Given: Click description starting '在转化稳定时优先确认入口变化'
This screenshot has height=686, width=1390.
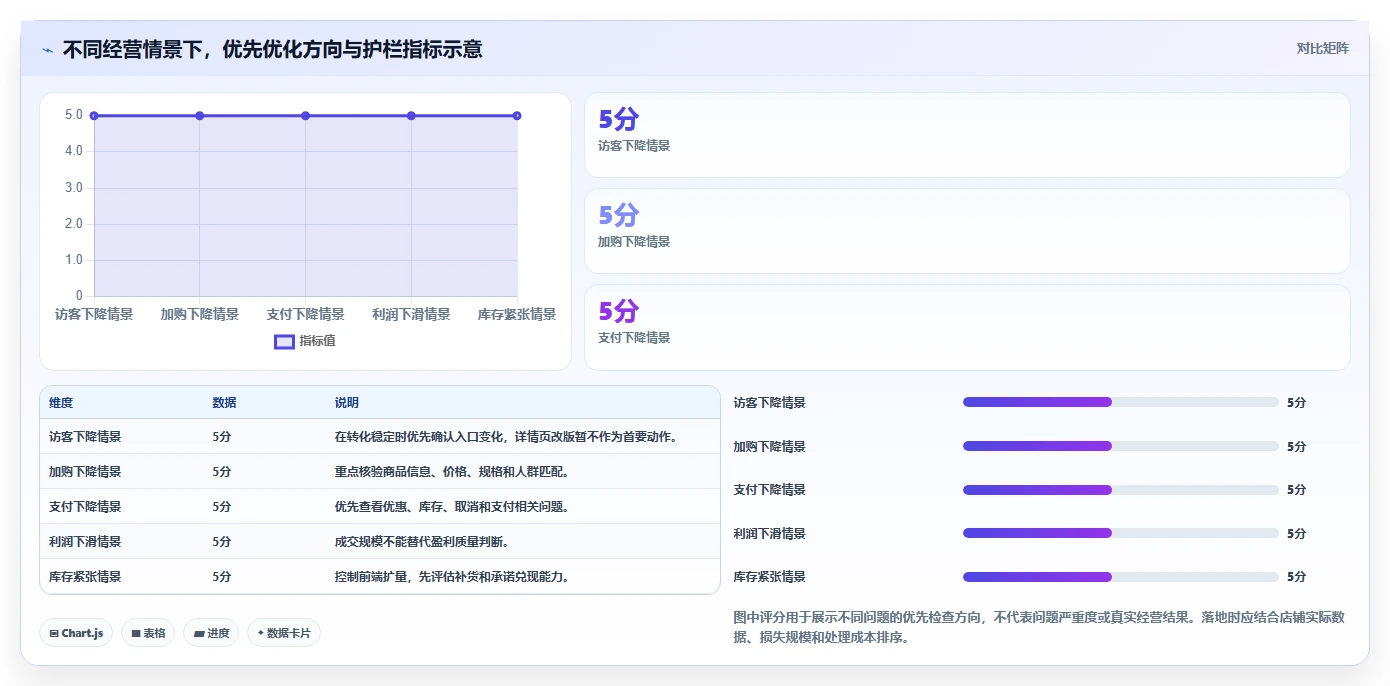Looking at the screenshot, I should 506,437.
